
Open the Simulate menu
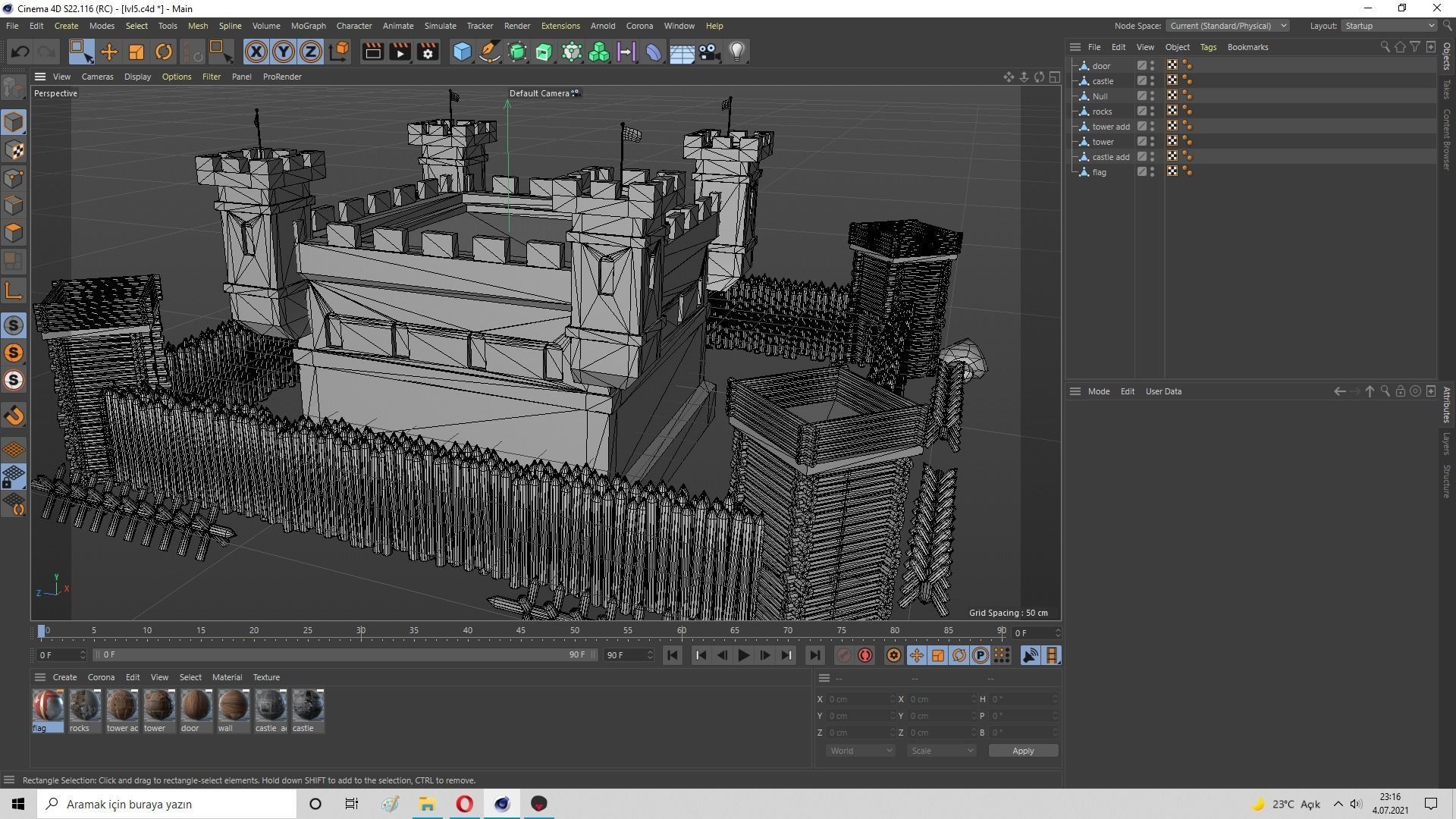[440, 26]
